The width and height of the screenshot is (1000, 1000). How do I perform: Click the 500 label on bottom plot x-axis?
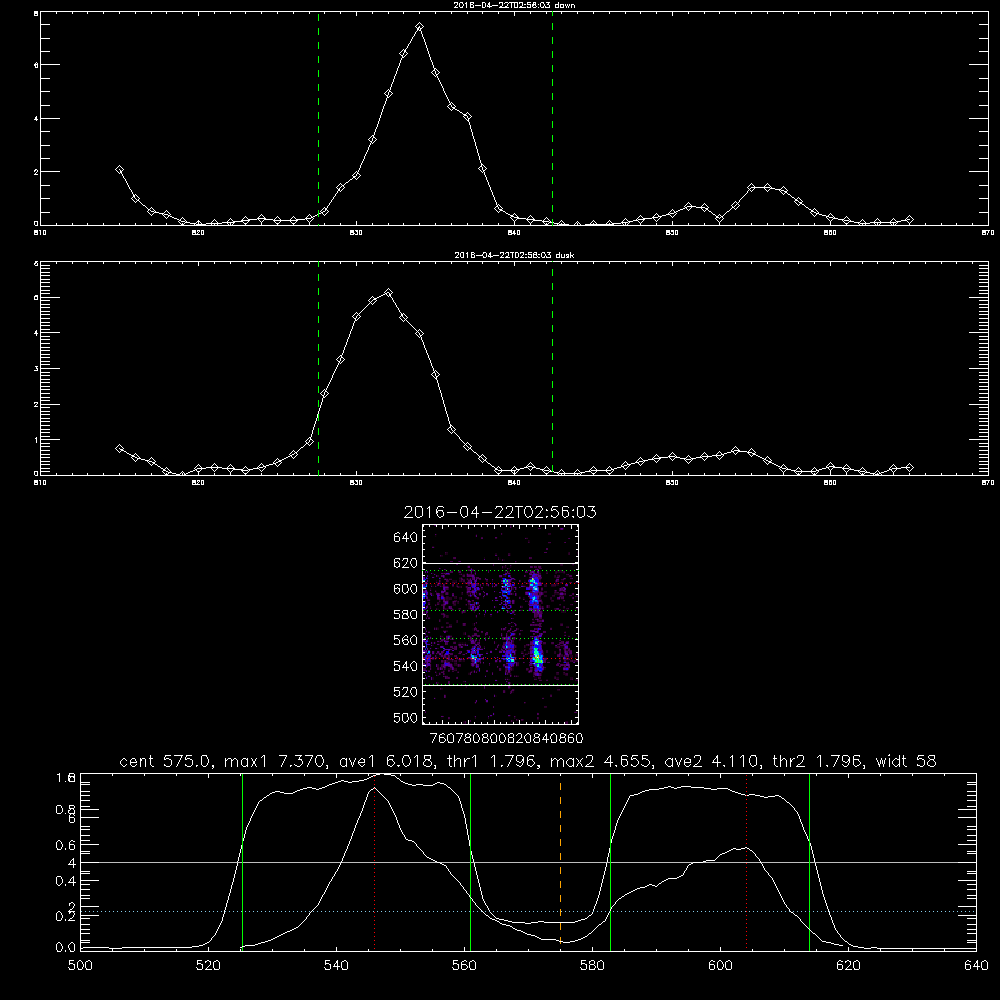coord(80,966)
